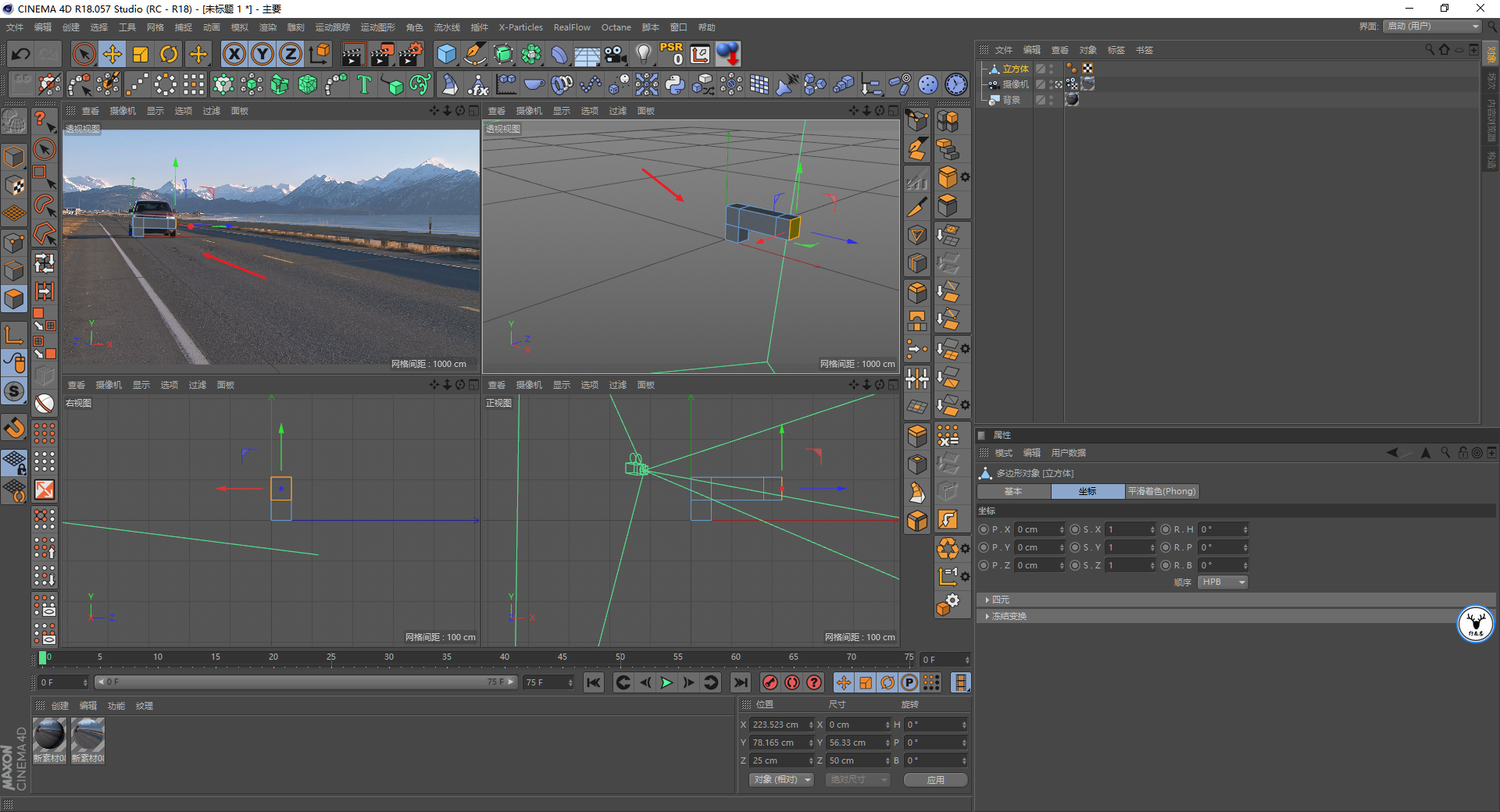Click the 应用 apply button

[x=935, y=780]
